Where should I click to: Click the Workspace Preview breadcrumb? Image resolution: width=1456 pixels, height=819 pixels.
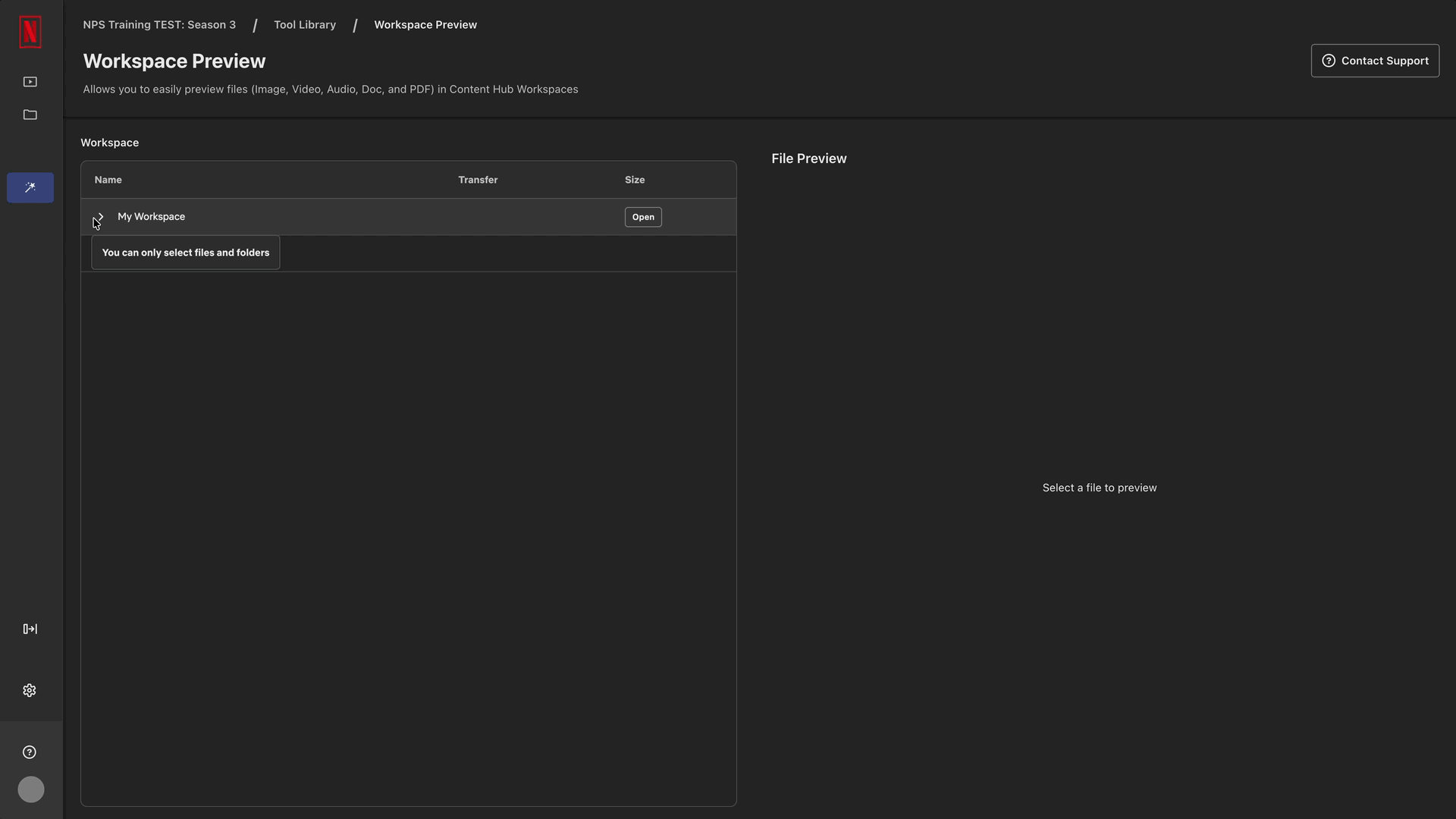pyautogui.click(x=425, y=25)
